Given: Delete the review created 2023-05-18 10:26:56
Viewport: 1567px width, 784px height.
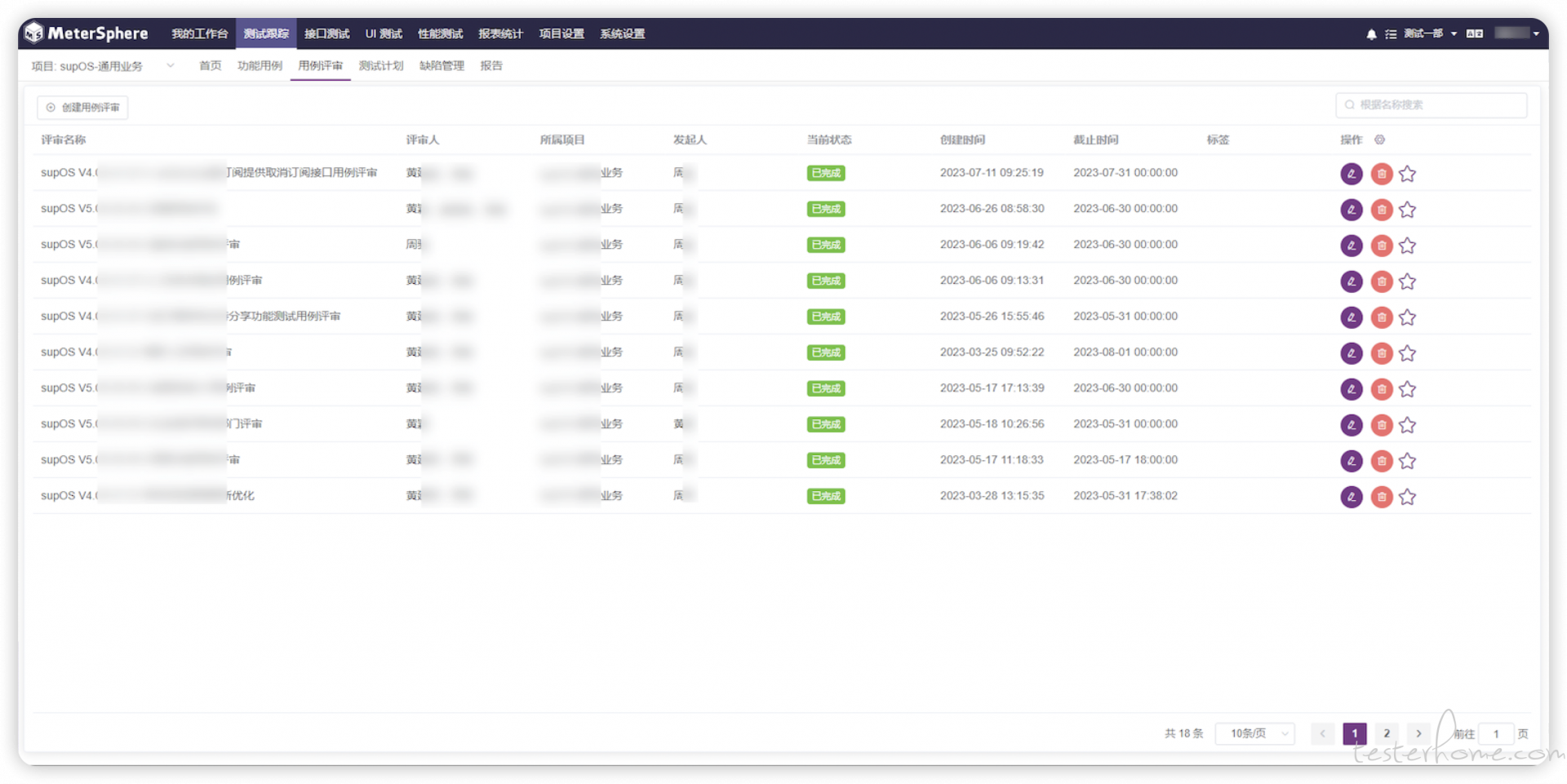Looking at the screenshot, I should (x=1382, y=425).
